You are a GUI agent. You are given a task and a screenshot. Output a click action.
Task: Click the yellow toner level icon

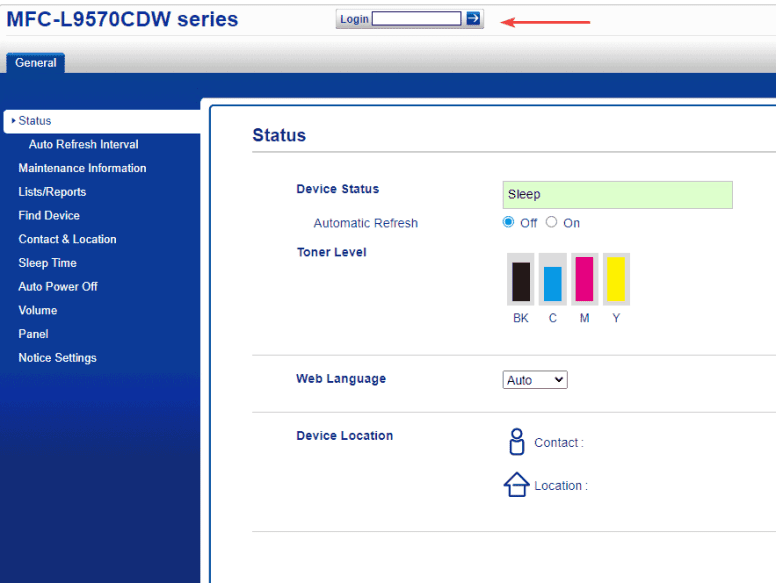point(616,280)
